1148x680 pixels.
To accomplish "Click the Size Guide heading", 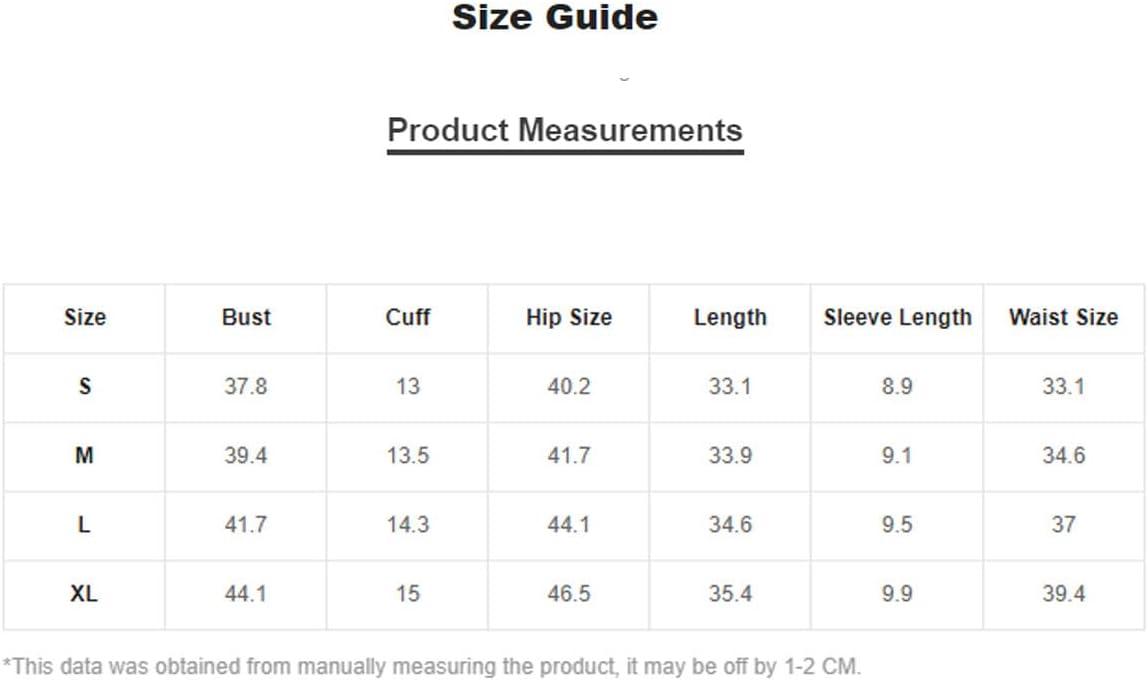I will pyautogui.click(x=555, y=17).
